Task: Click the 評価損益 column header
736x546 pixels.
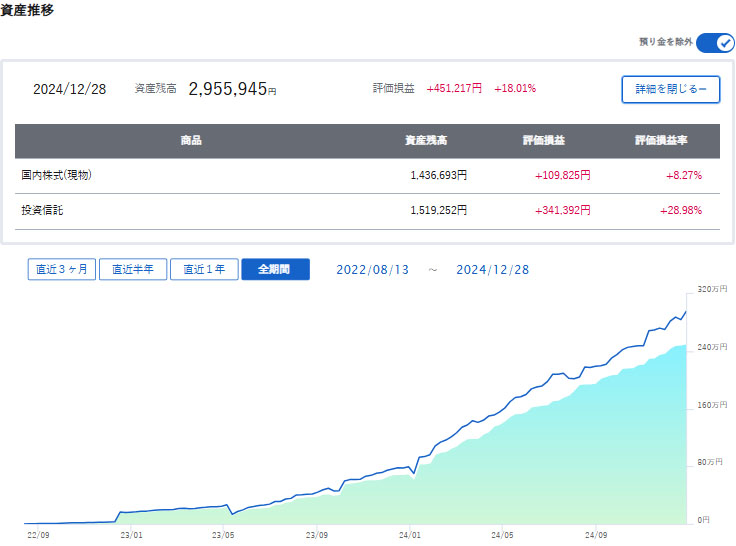Action: (x=544, y=141)
